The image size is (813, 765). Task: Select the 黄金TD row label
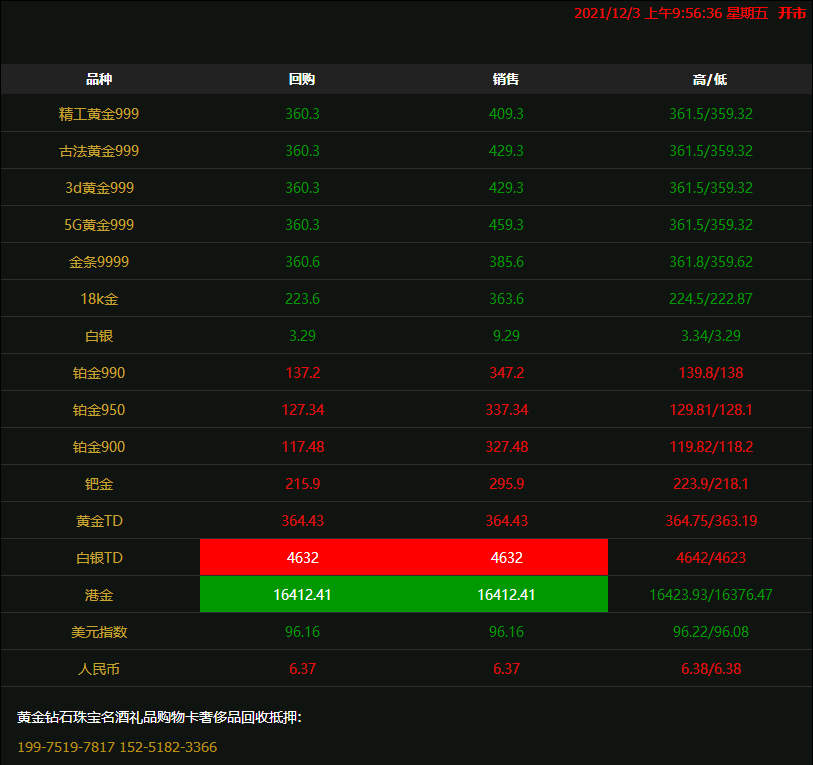coord(99,521)
